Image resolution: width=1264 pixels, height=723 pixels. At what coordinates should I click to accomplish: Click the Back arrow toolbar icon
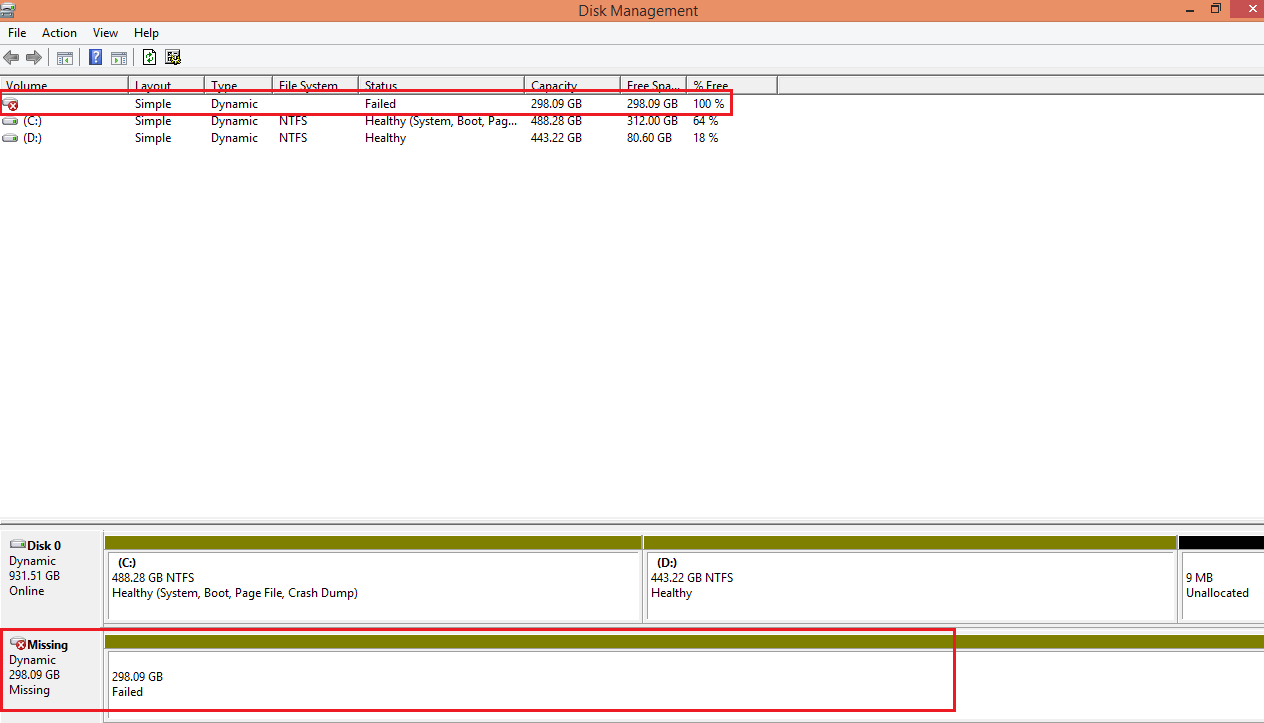[11, 57]
